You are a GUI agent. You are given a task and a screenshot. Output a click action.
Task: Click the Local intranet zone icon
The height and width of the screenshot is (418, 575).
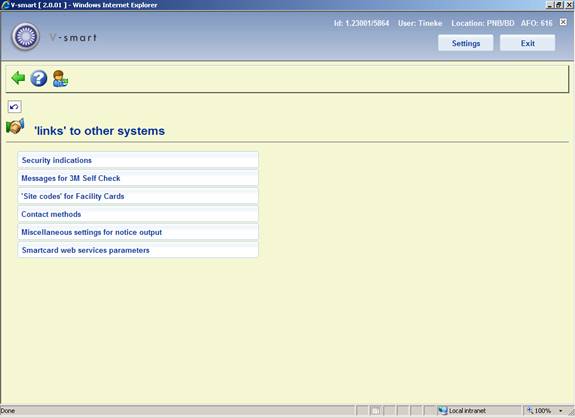click(x=443, y=411)
